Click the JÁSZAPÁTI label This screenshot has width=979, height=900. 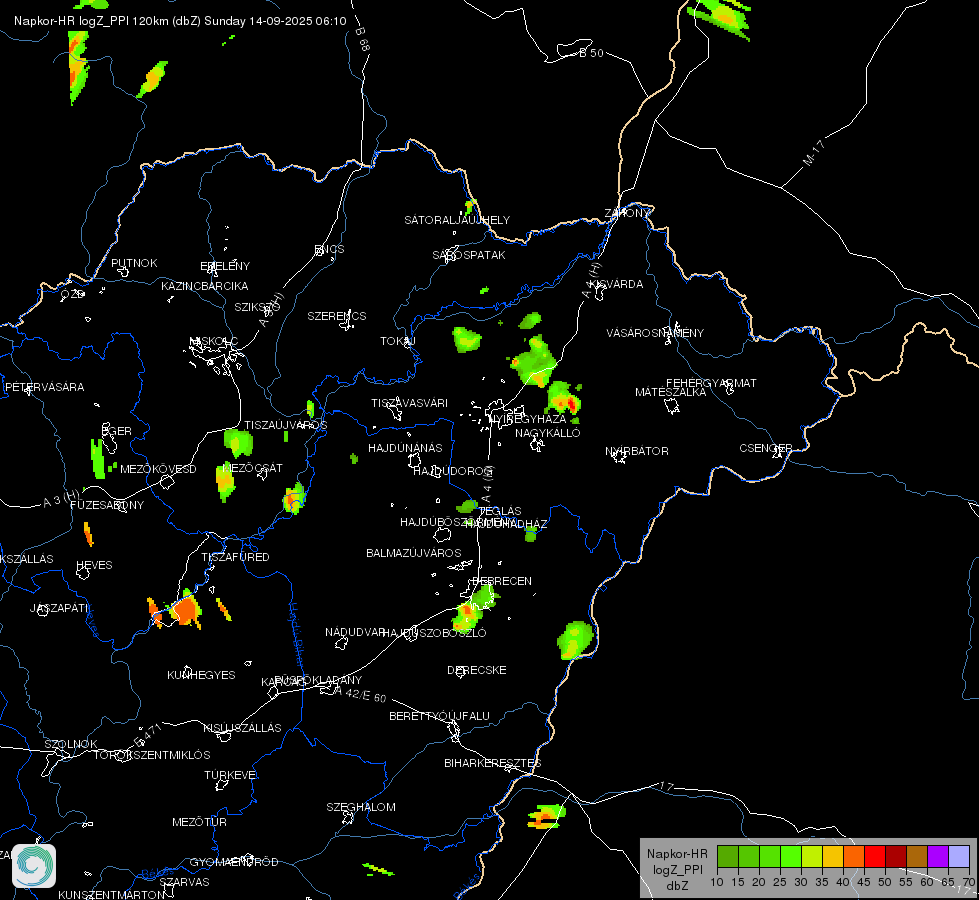pos(59,608)
